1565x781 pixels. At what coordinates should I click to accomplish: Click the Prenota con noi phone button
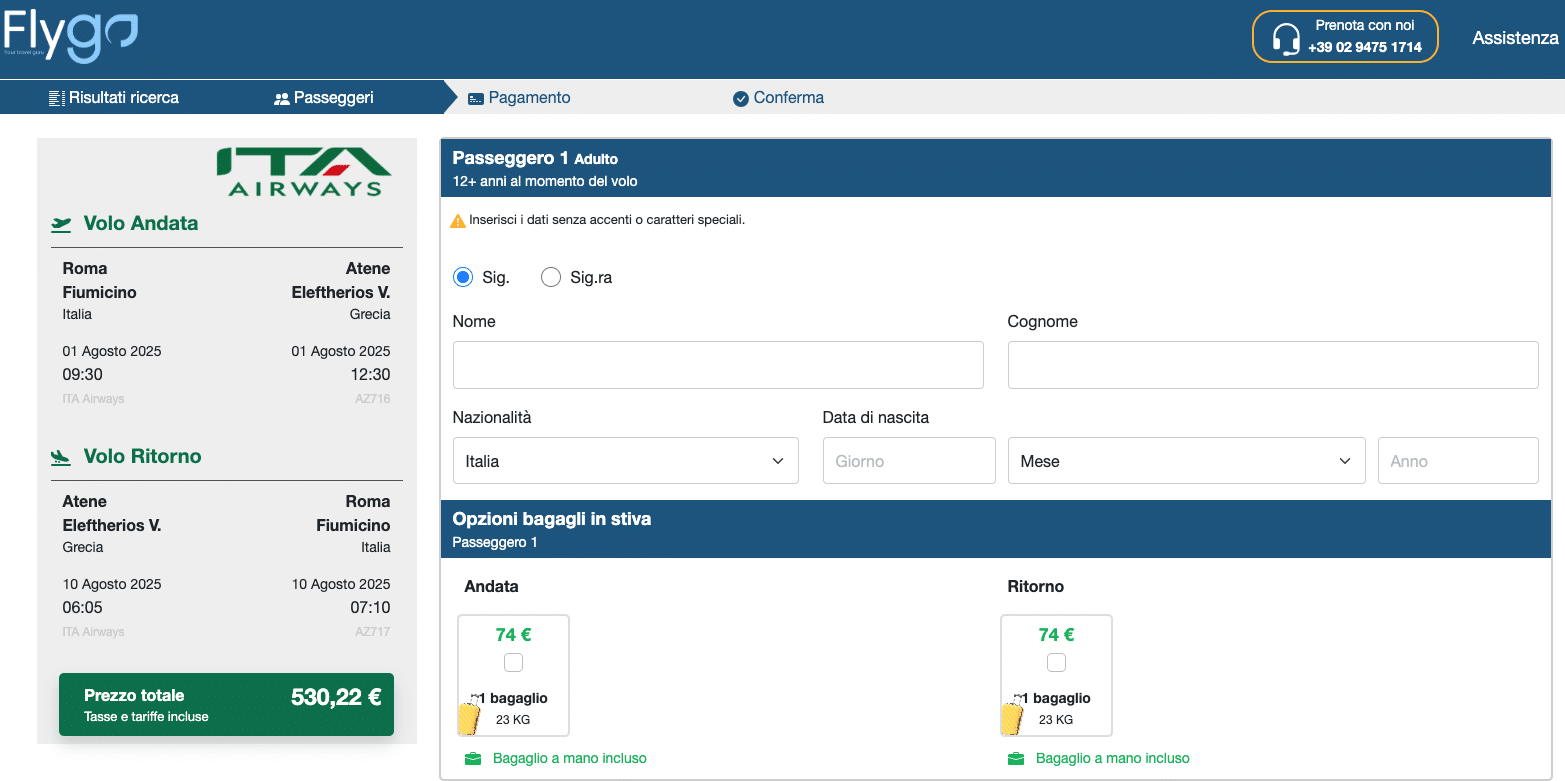1345,38
